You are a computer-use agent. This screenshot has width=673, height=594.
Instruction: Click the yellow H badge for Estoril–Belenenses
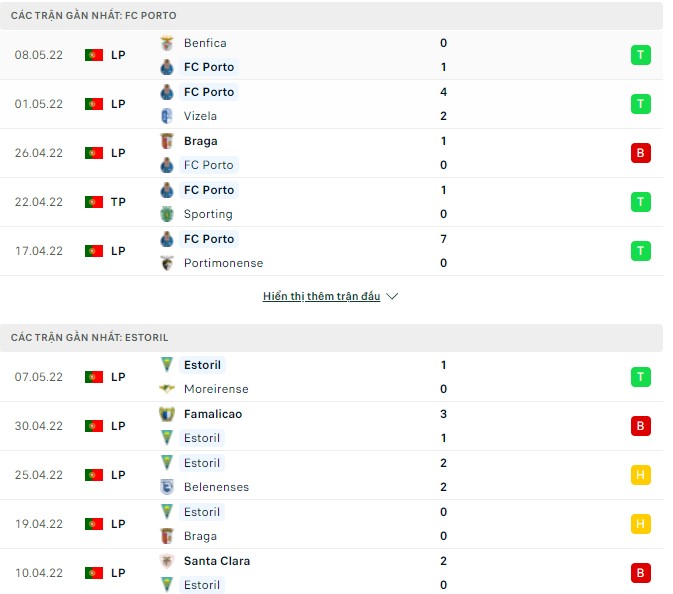click(641, 475)
